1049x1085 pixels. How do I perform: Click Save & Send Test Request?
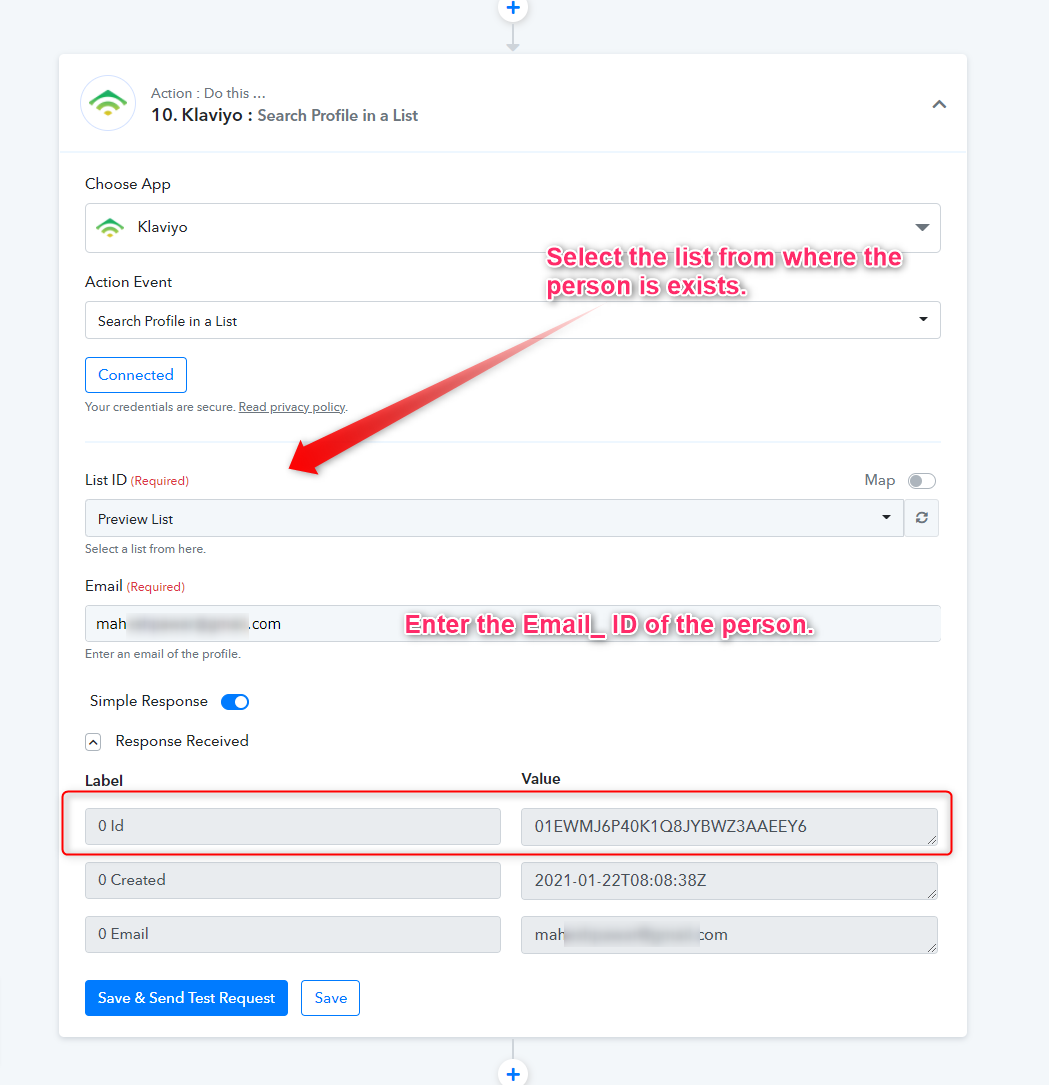coord(186,998)
